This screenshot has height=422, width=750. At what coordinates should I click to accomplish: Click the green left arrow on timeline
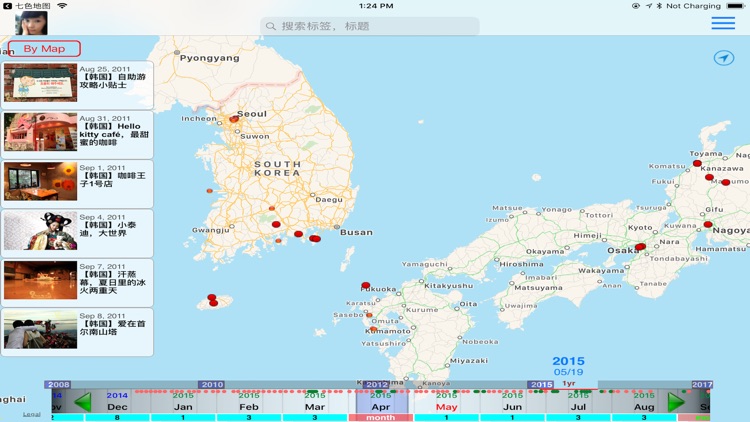pyautogui.click(x=83, y=402)
